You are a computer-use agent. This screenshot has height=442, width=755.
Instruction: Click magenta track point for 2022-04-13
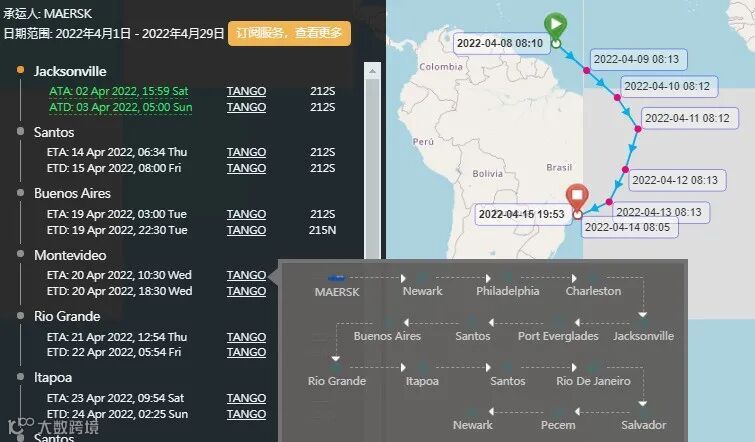pyautogui.click(x=609, y=202)
